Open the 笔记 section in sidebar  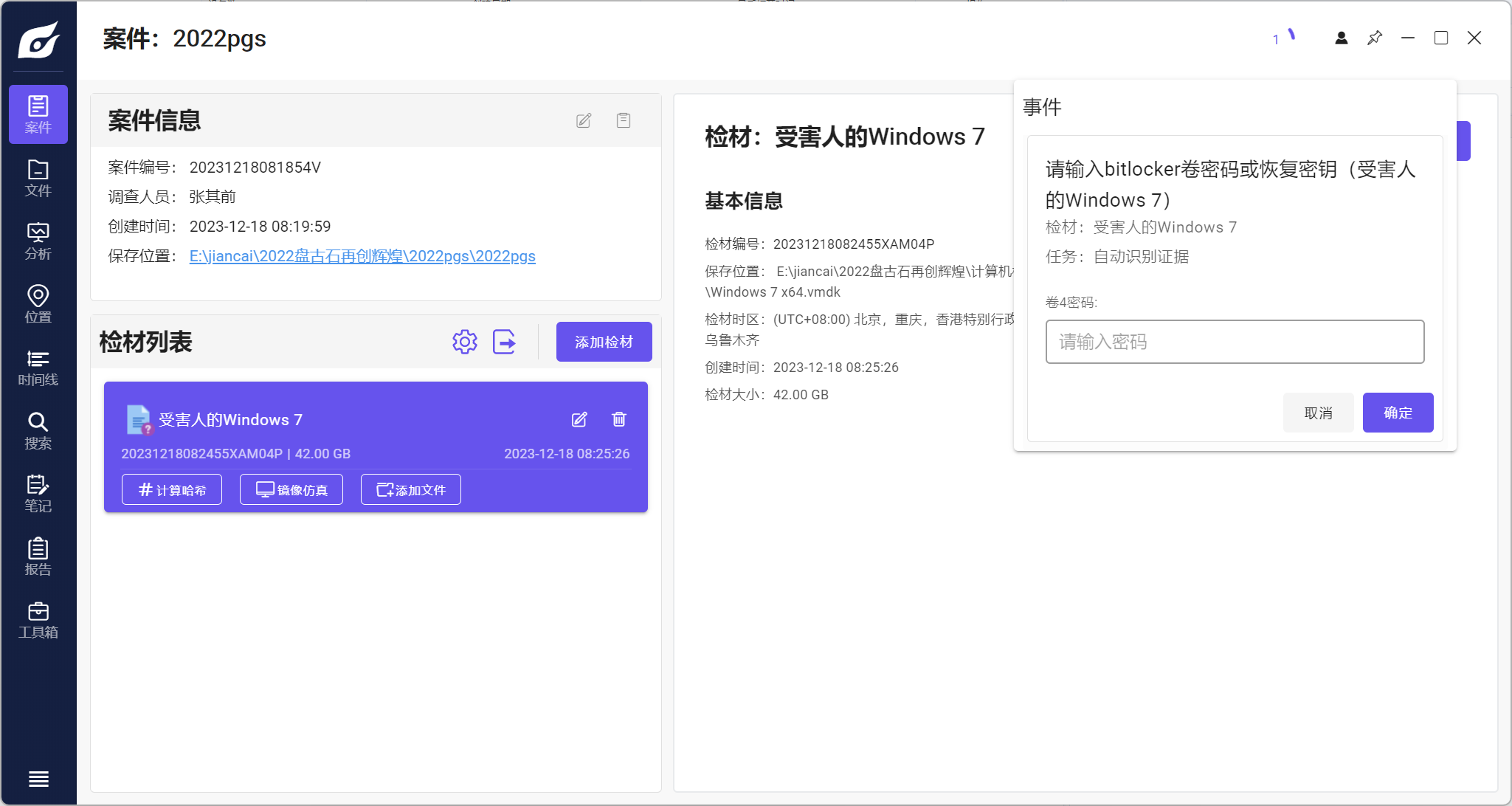click(x=38, y=494)
